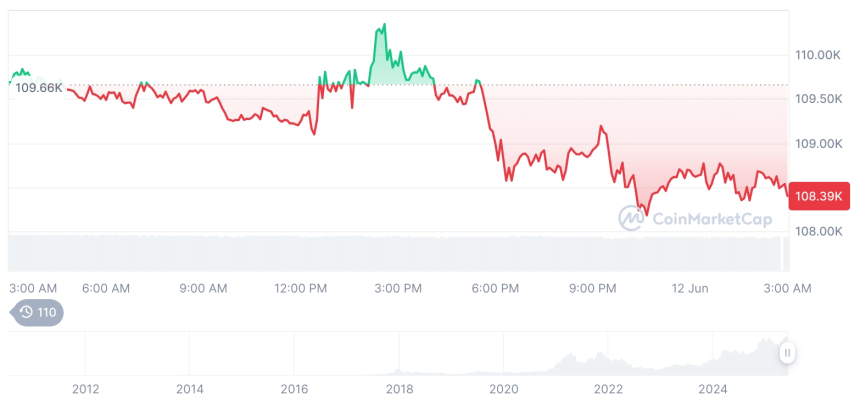The image size is (860, 401).
Task: Pick 2024 on the overview timeline
Action: 713,389
